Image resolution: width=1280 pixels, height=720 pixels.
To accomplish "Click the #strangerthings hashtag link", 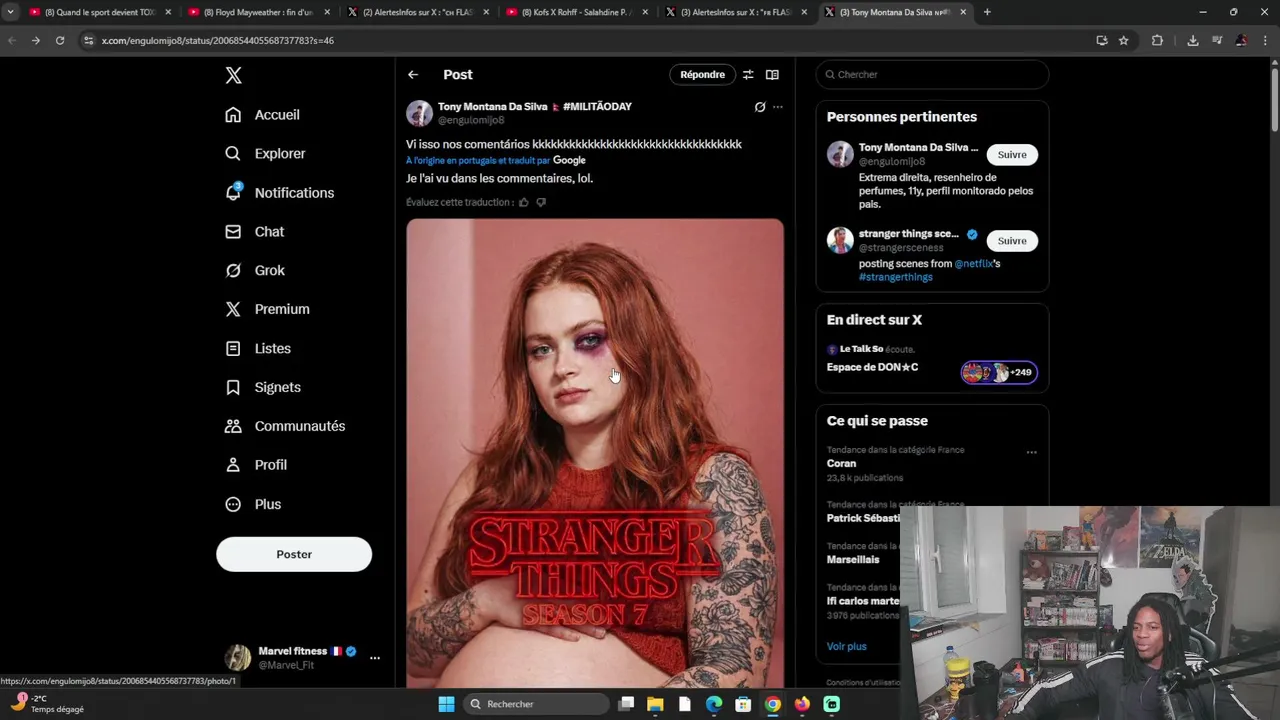I will pos(895,277).
